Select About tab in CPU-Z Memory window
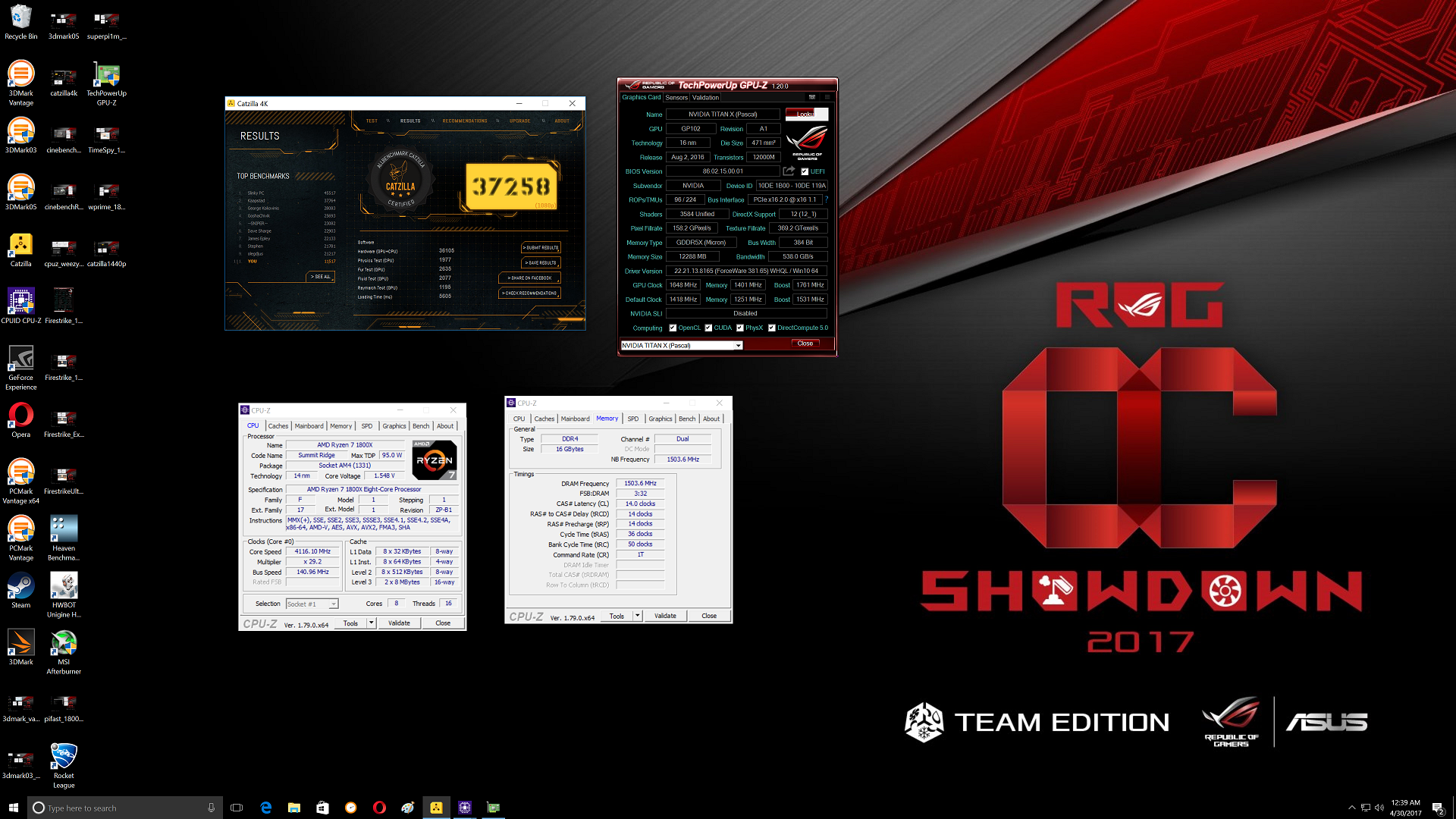This screenshot has height=819, width=1456. (711, 419)
